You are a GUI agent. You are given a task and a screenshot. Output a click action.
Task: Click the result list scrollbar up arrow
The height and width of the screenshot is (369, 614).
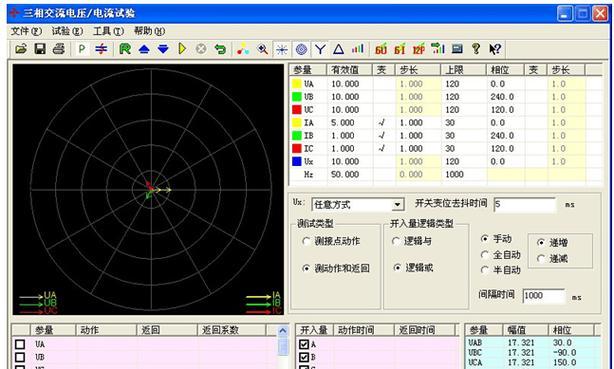coord(282,331)
